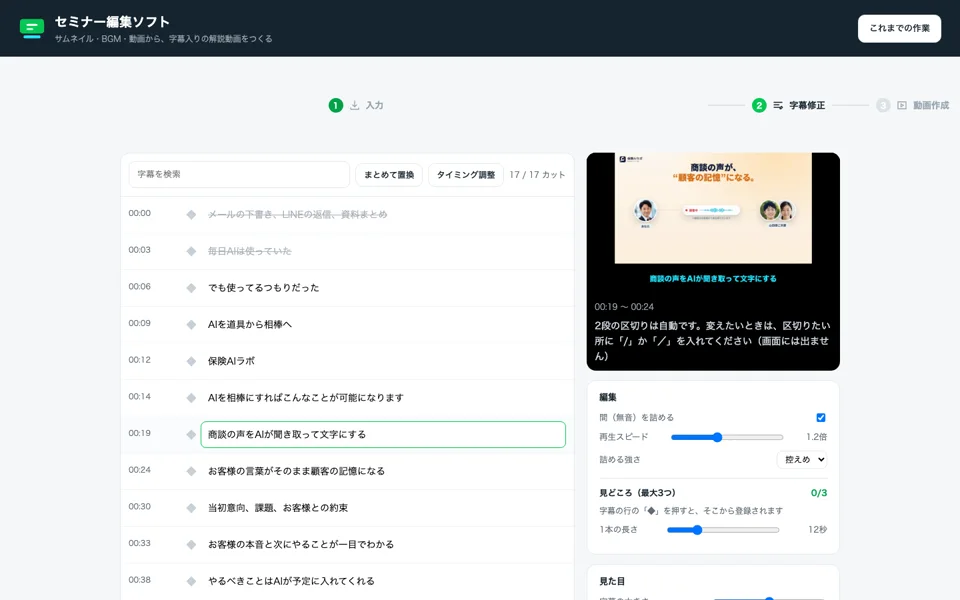The image size is (960, 600).
Task: Click the タイミング調整 button
Action: click(465, 174)
